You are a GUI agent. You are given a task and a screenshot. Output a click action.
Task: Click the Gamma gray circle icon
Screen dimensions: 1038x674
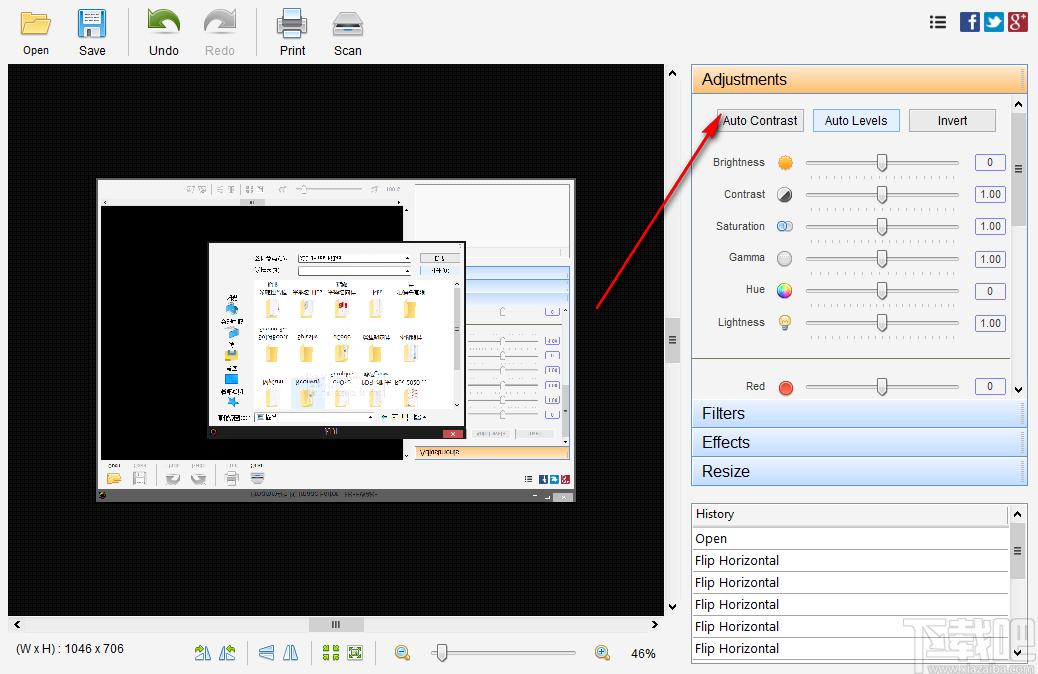[x=784, y=258]
